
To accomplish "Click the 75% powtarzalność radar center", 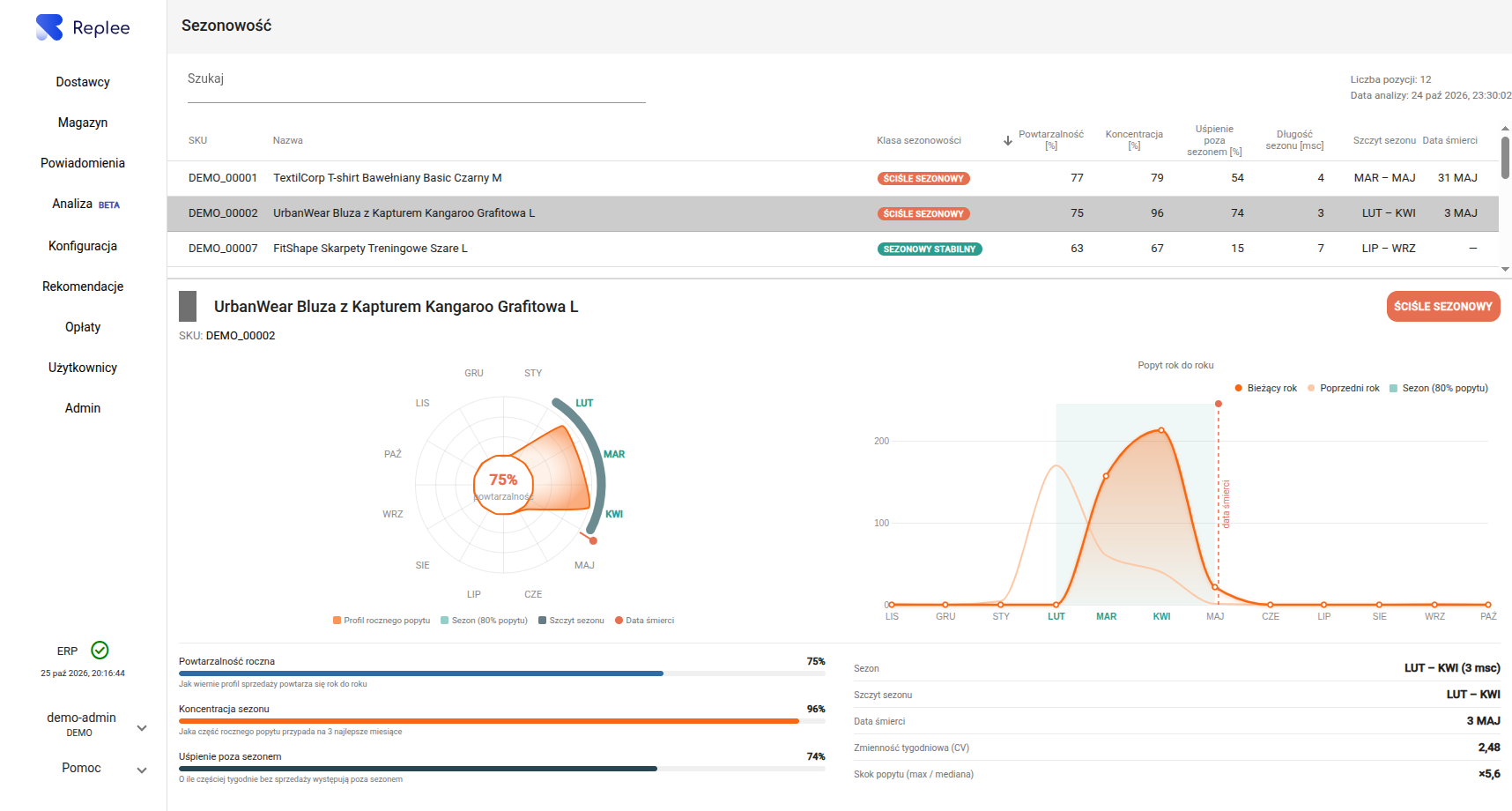I will (503, 484).
